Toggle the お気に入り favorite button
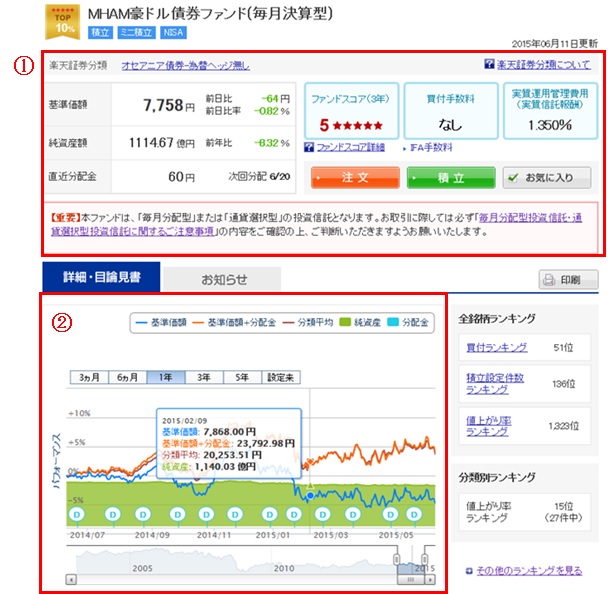 tap(547, 177)
